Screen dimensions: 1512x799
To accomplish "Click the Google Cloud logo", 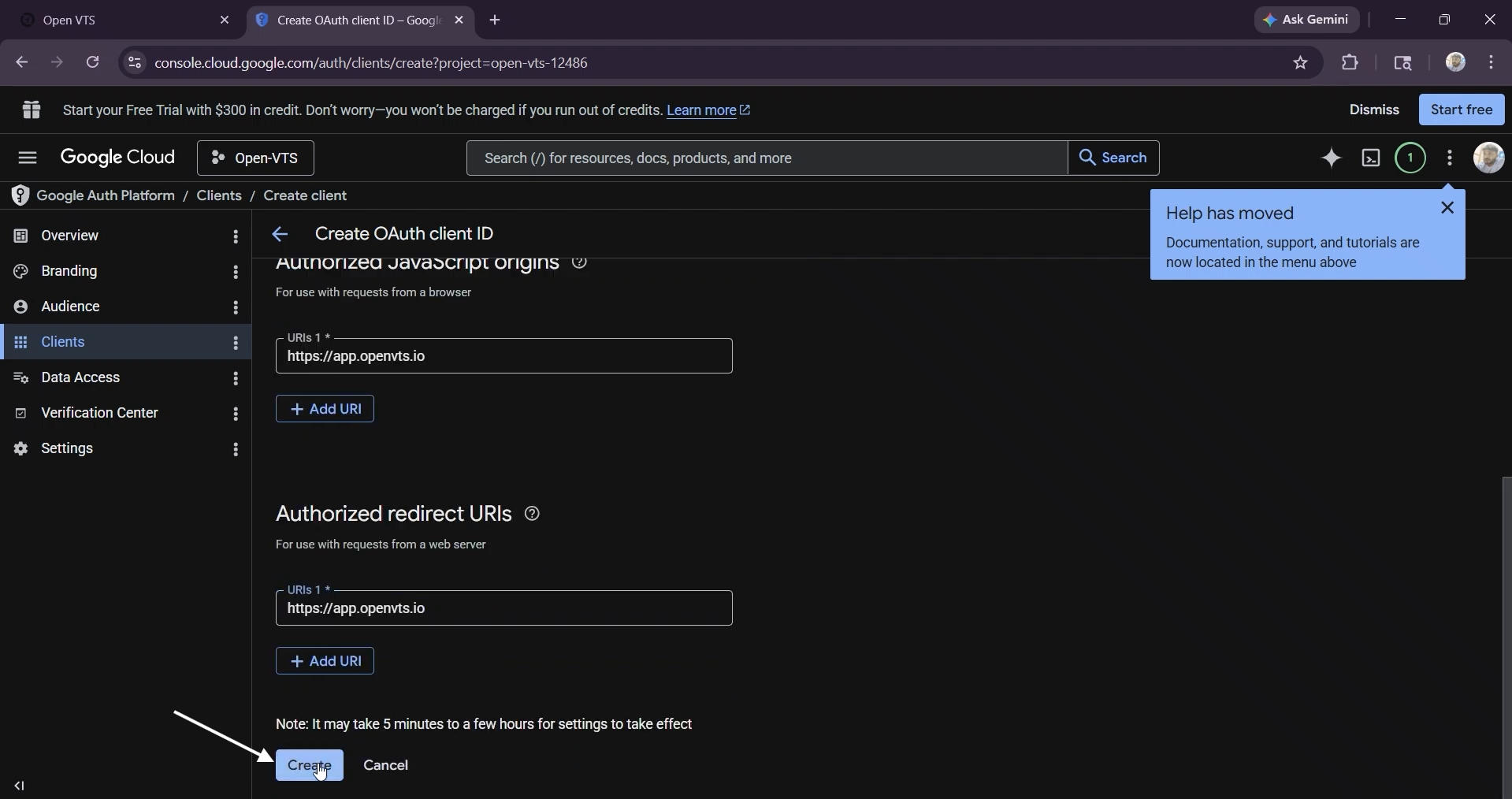I will click(x=118, y=158).
